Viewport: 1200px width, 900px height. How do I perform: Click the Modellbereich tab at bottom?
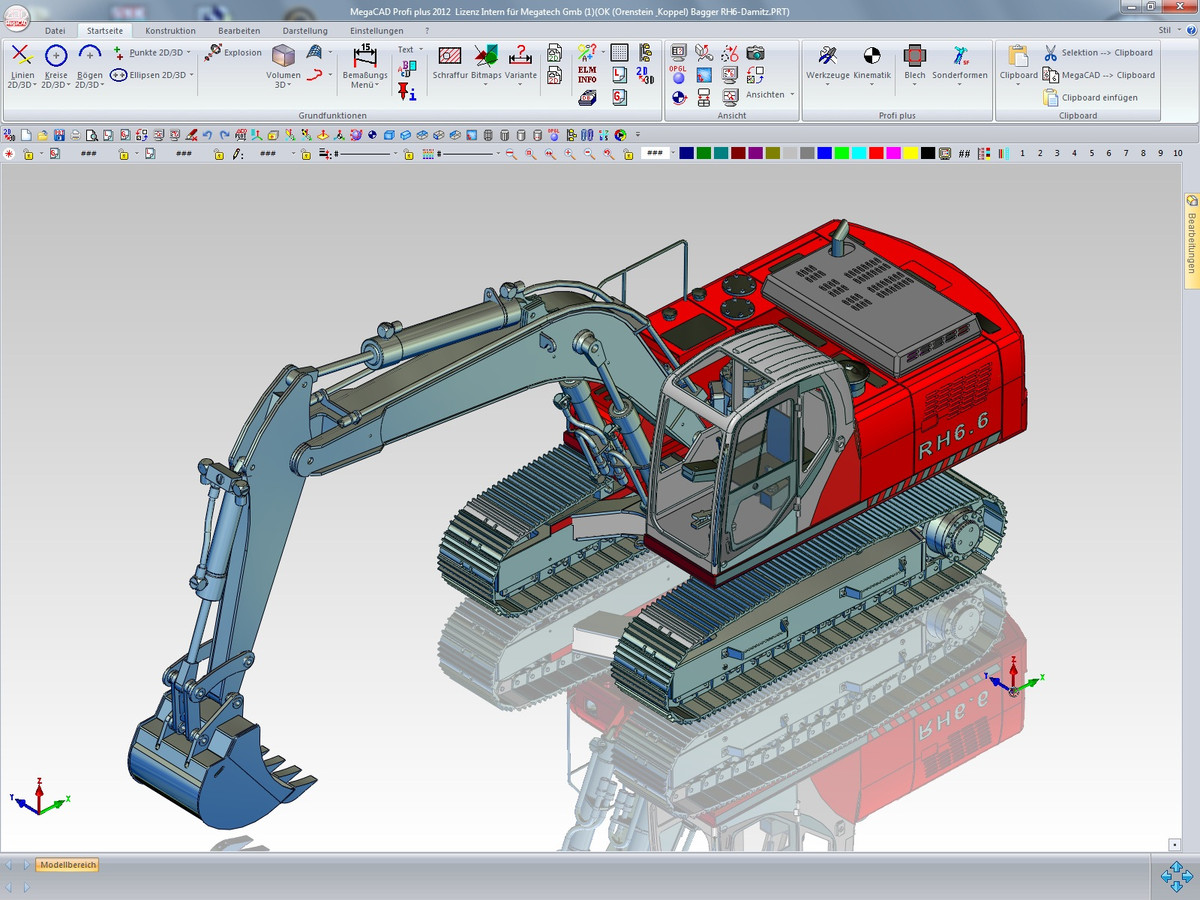[x=68, y=865]
